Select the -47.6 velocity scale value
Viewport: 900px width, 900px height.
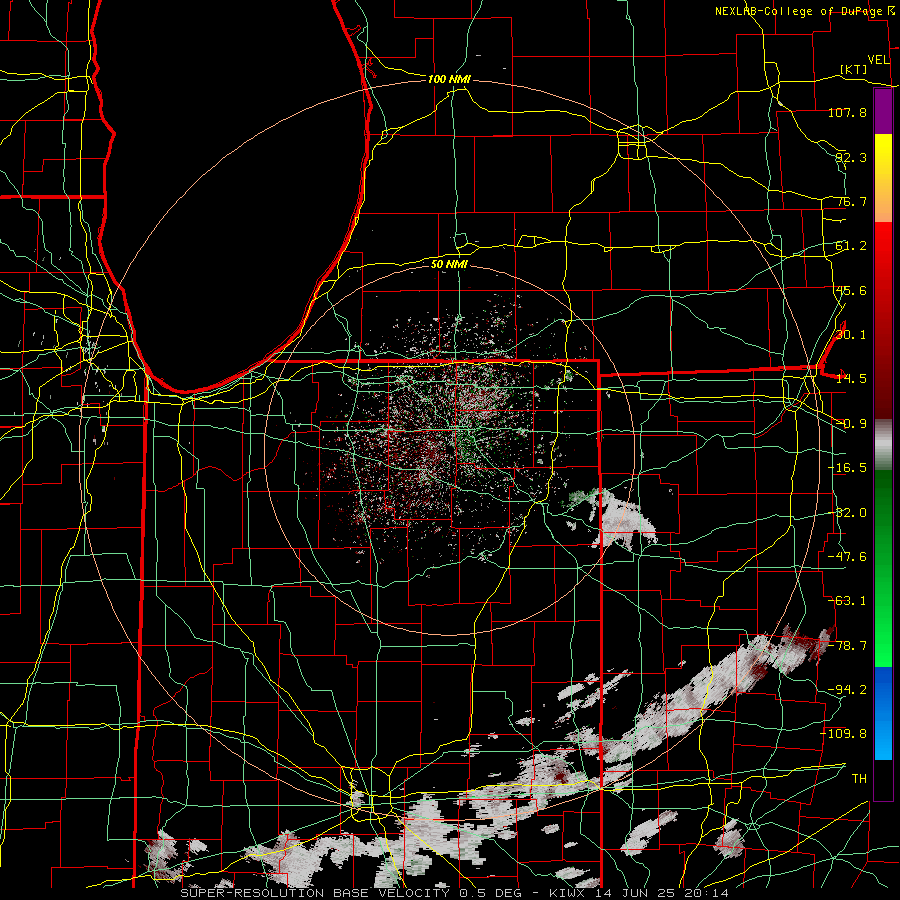click(847, 557)
